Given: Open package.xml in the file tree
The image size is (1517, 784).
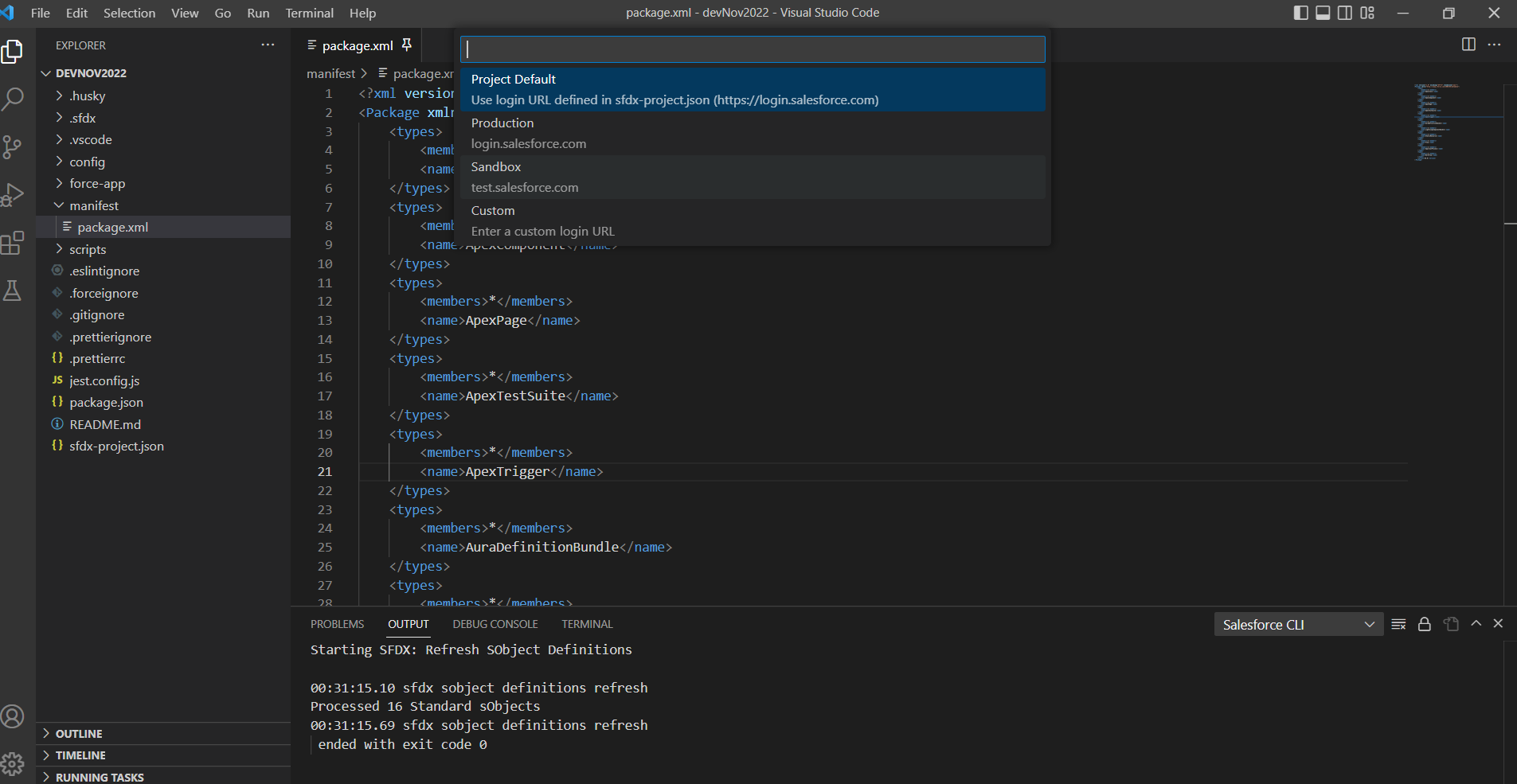Looking at the screenshot, I should point(163,227).
